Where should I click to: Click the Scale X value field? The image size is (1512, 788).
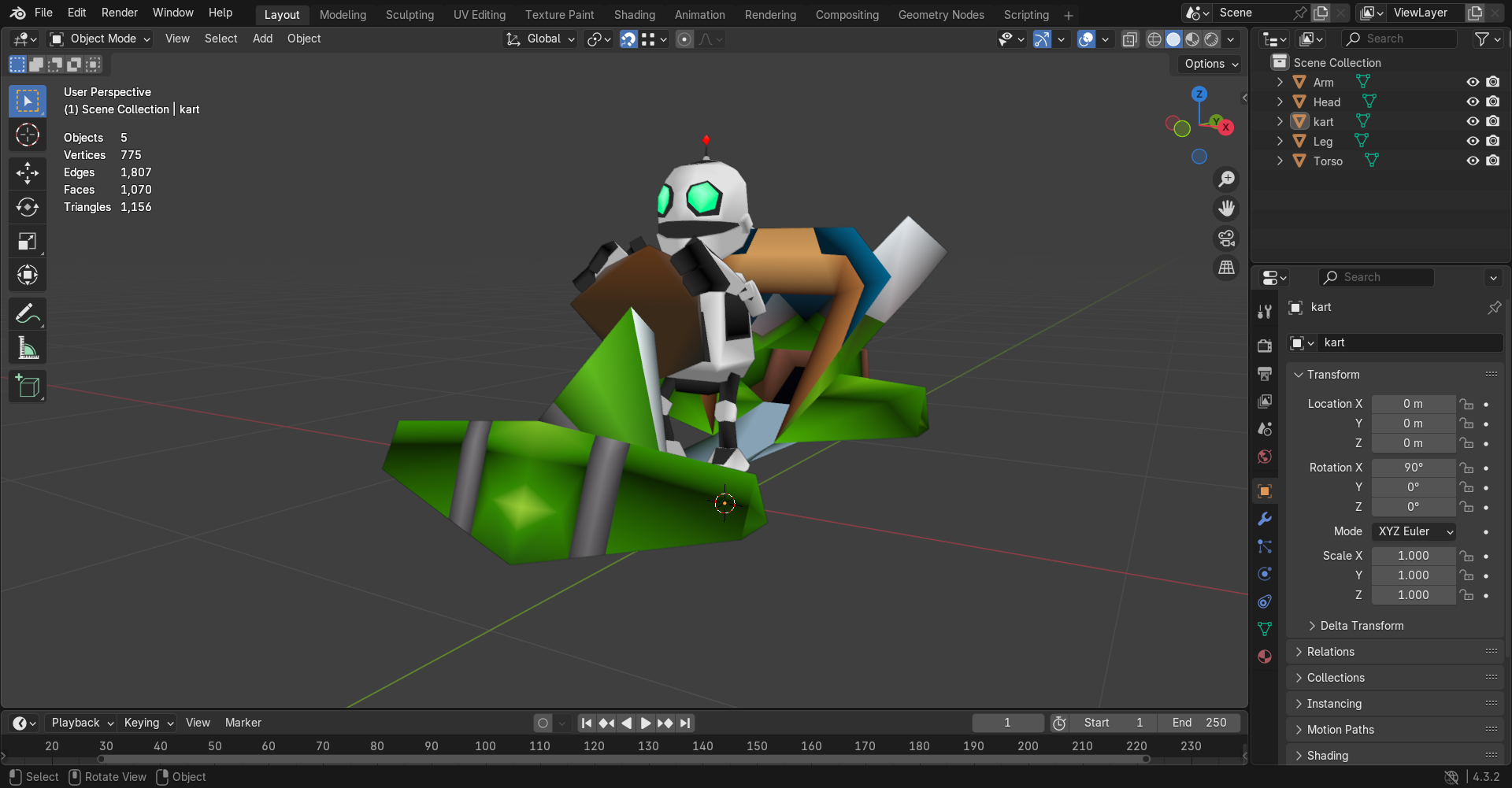(x=1414, y=556)
